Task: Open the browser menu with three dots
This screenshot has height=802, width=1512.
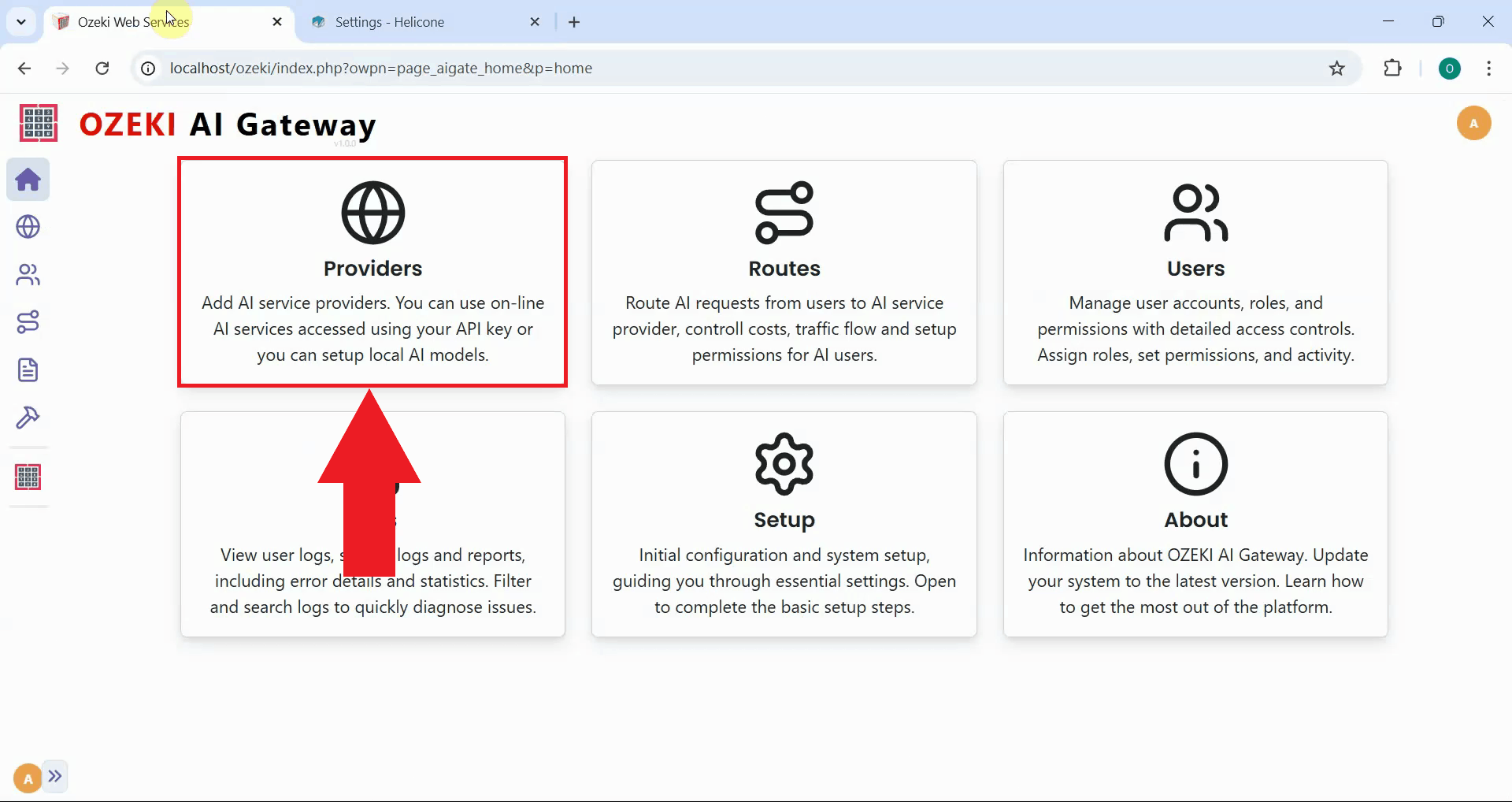Action: click(1488, 69)
